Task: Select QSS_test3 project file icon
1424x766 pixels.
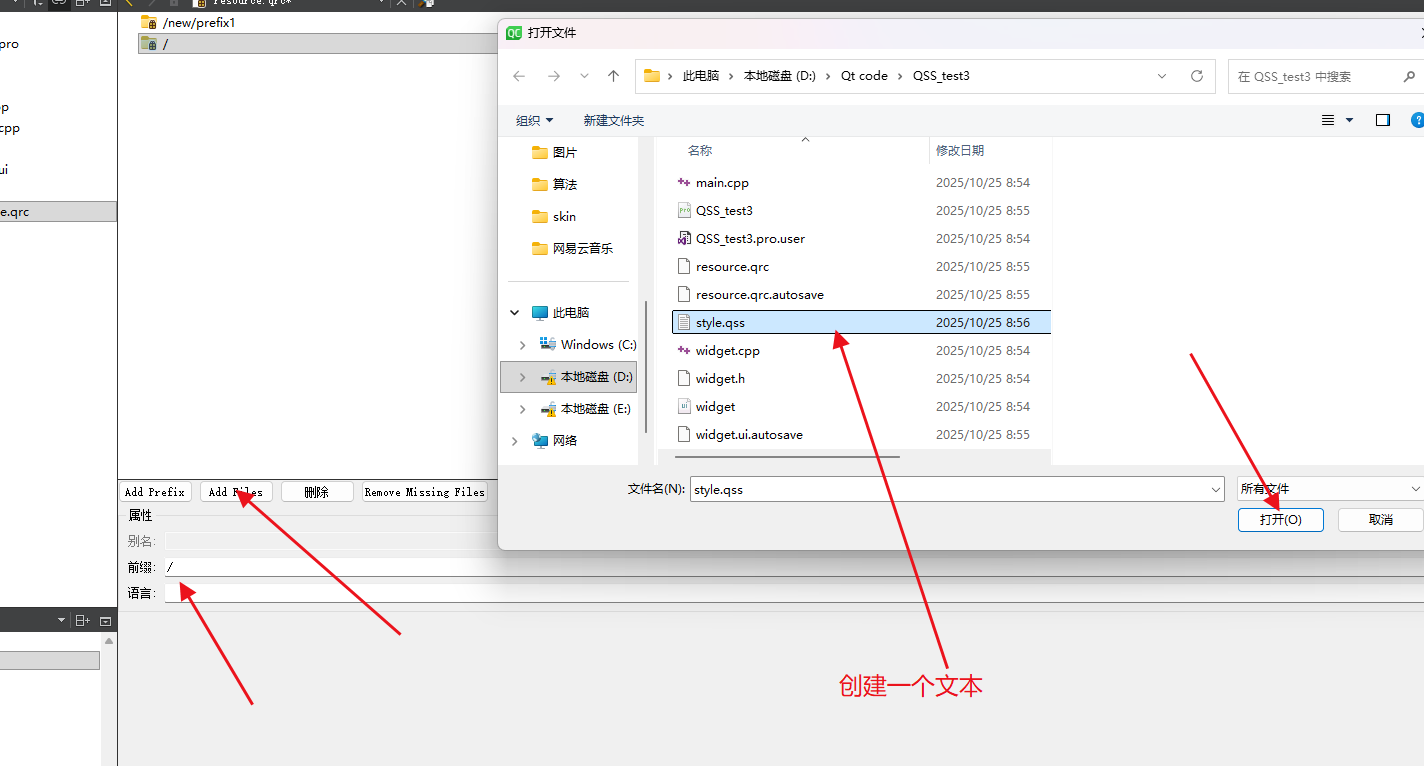Action: [x=684, y=211]
